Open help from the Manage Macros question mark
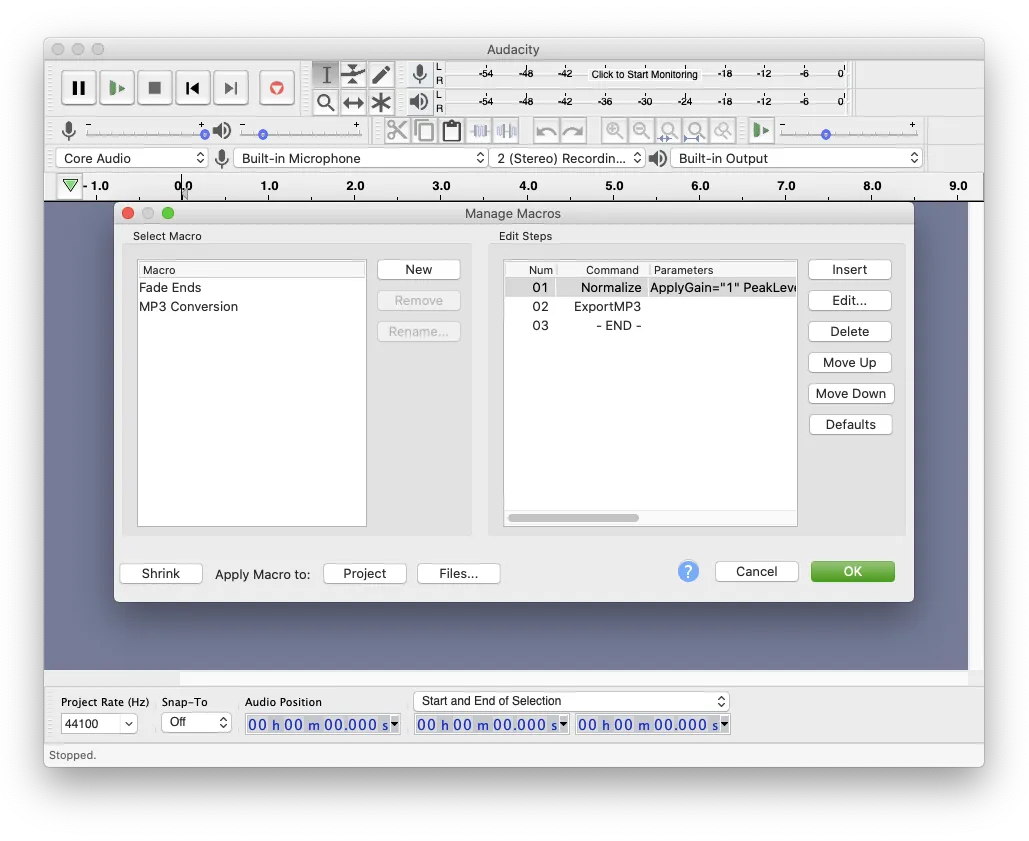This screenshot has height=841, width=1029. coord(688,571)
